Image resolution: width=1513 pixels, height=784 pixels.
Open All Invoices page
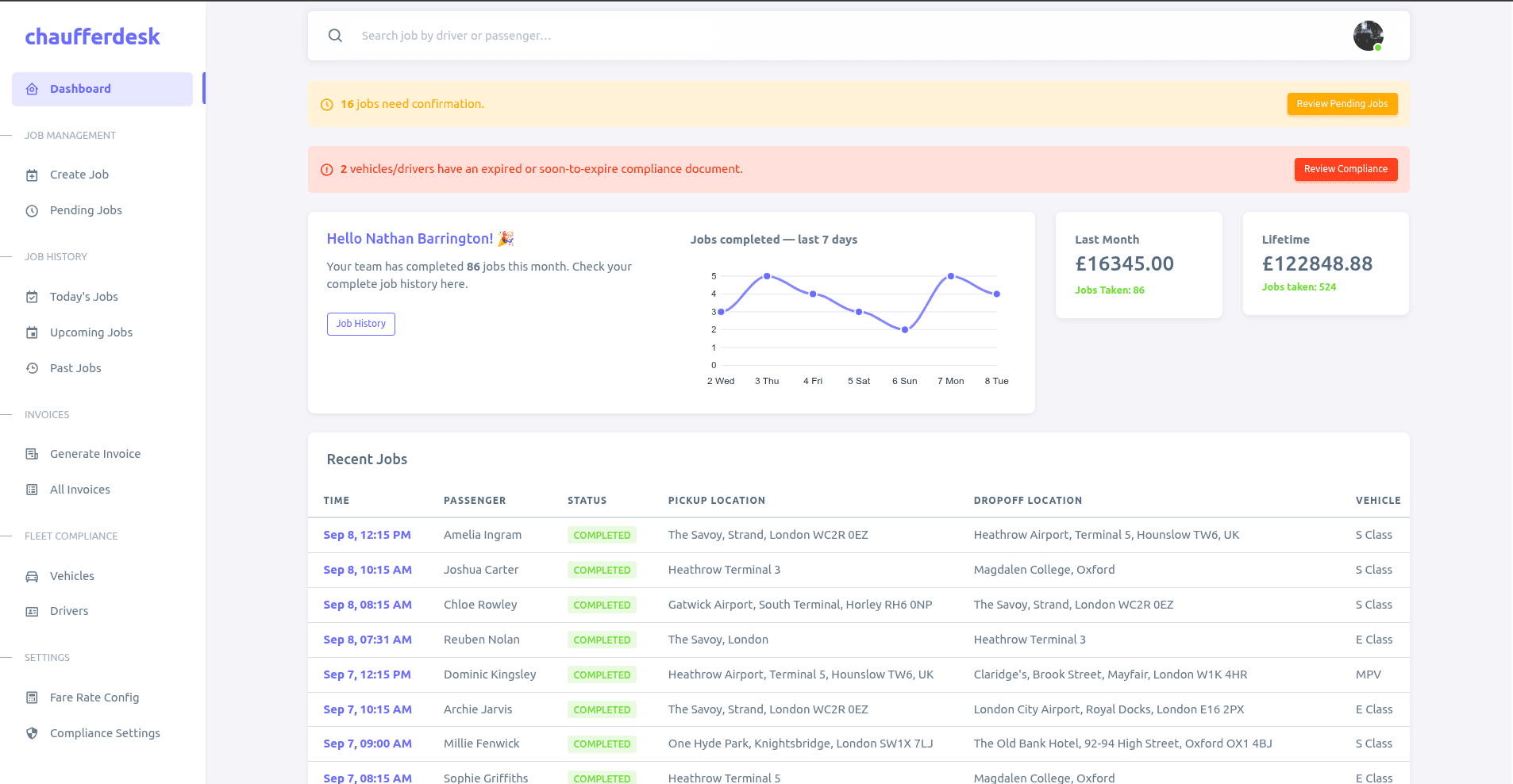[x=102, y=490]
